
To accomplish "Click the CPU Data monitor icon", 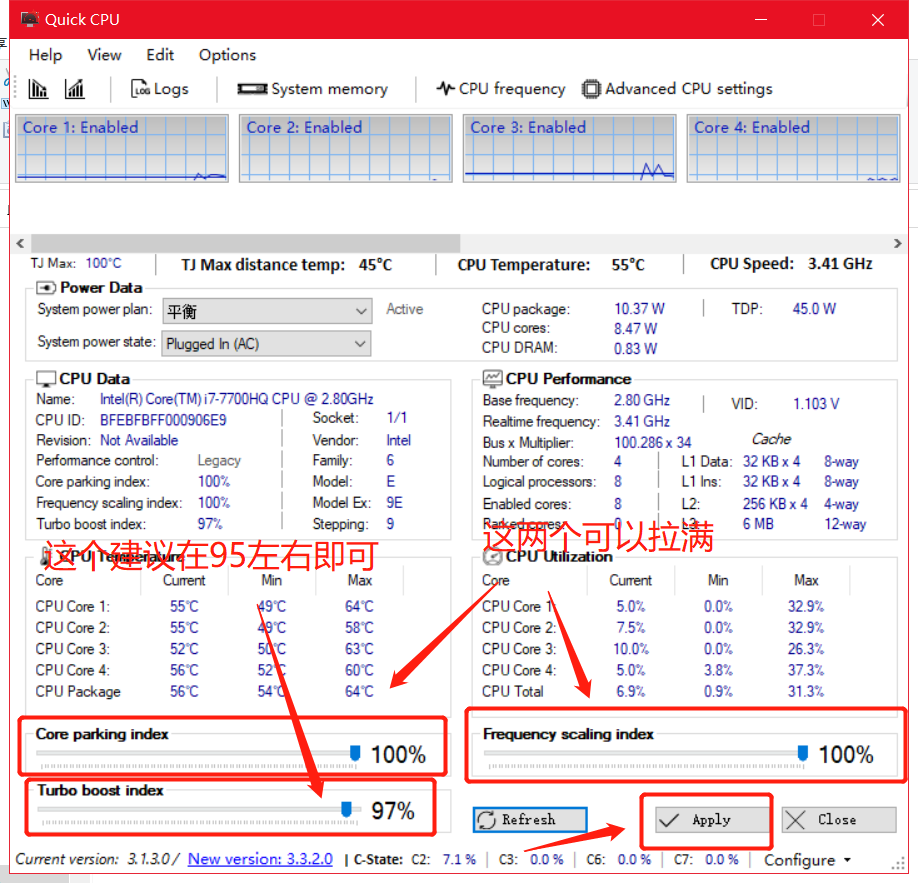I will pos(46,378).
